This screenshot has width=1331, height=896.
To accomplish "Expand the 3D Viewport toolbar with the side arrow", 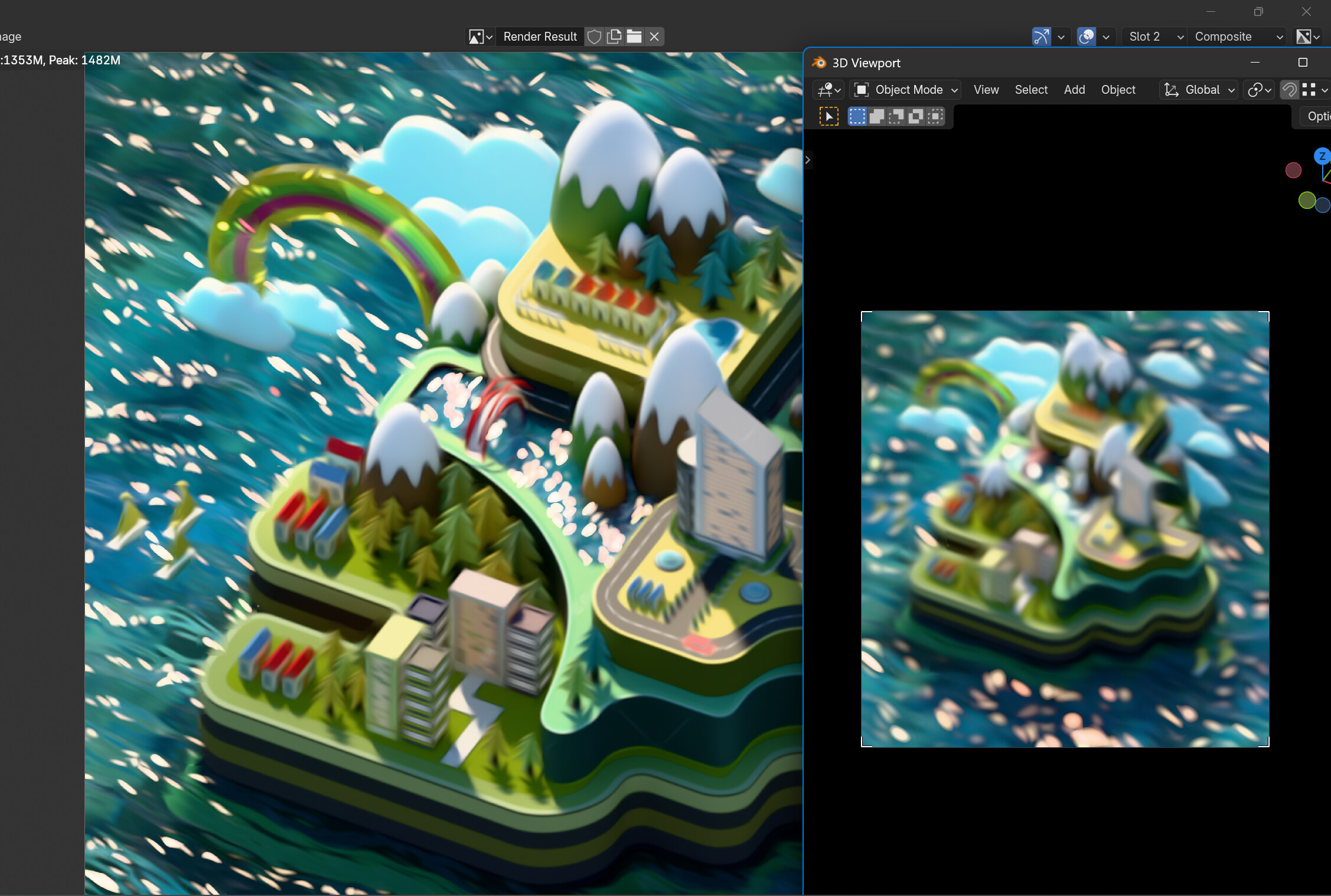I will pos(808,160).
